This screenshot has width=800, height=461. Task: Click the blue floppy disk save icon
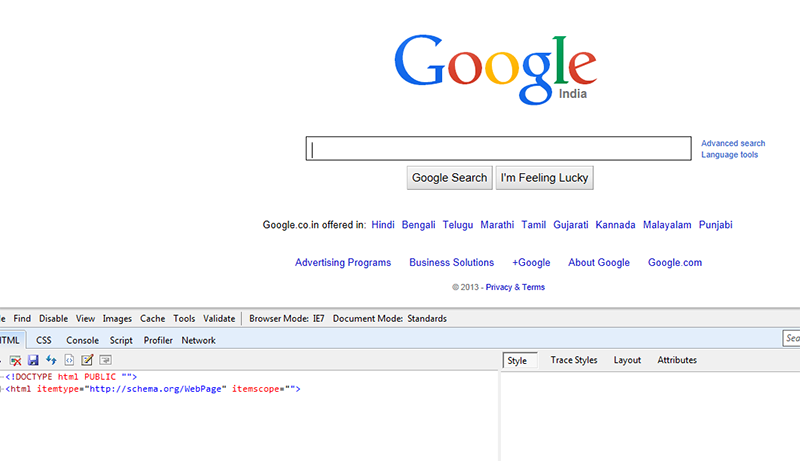[x=33, y=361]
